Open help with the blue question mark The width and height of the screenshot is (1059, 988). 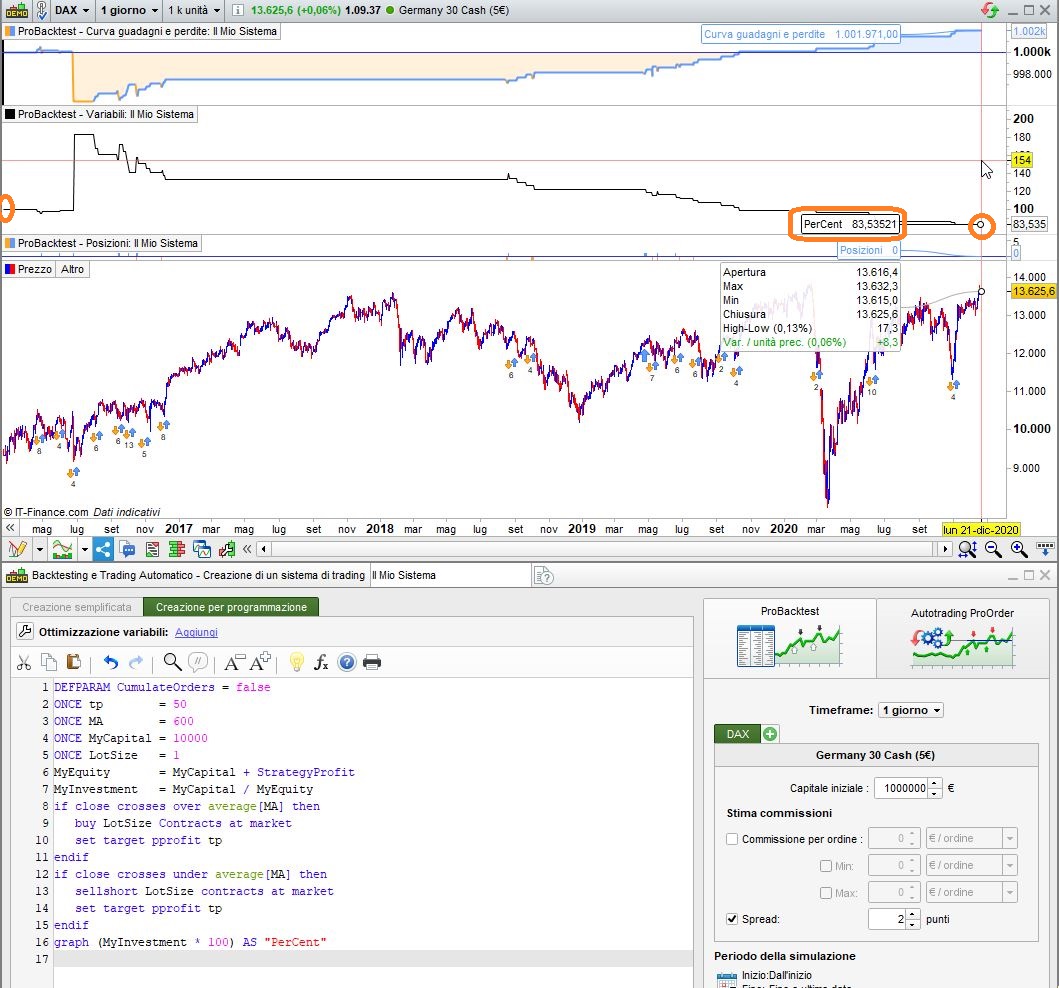pos(346,662)
